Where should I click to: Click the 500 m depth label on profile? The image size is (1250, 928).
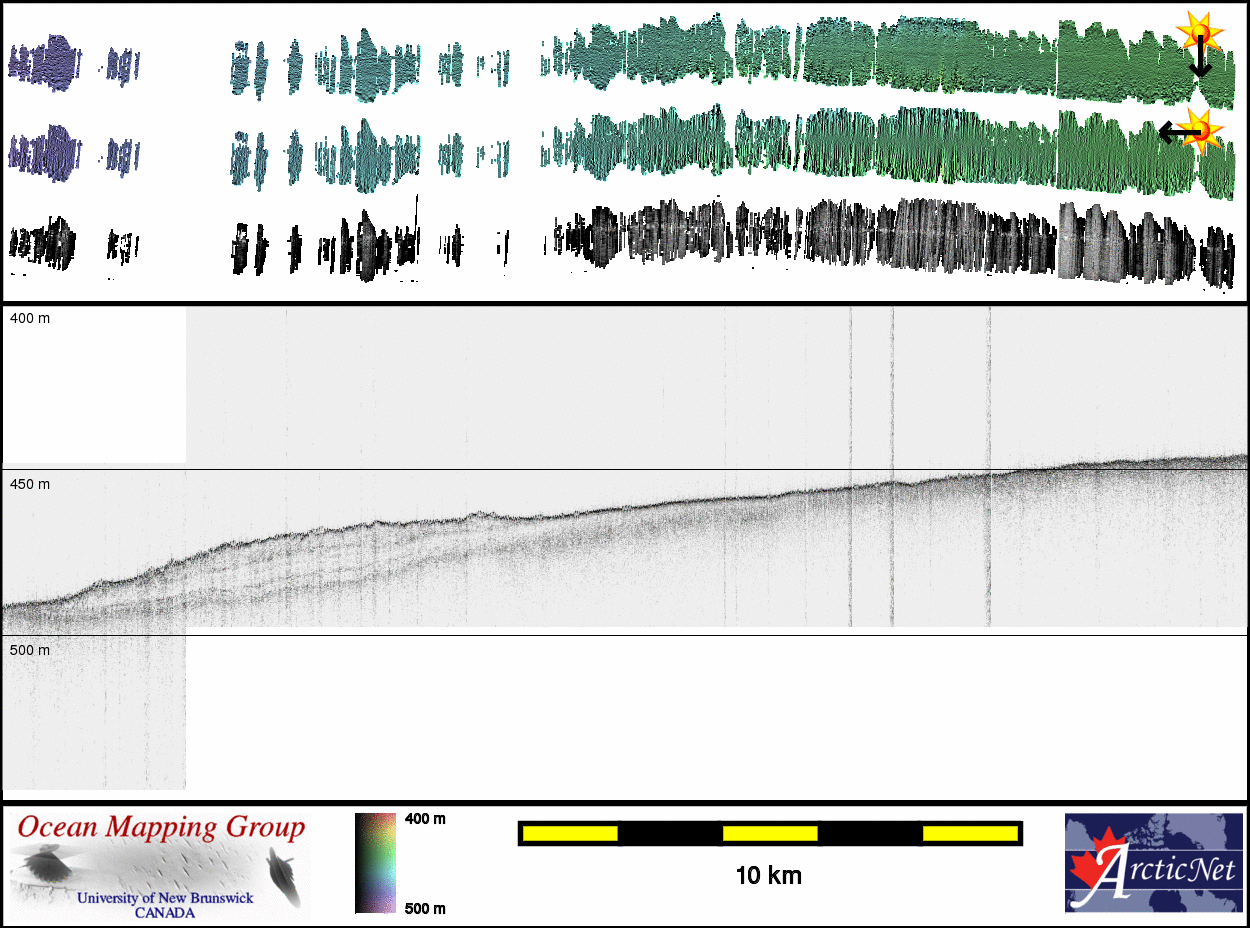30,651
